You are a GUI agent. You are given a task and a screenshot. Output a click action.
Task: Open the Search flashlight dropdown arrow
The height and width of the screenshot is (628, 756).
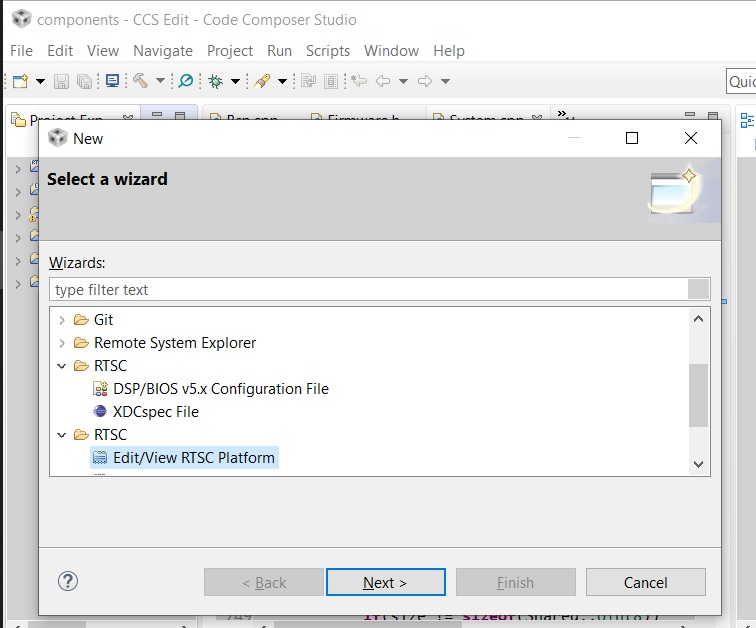tap(283, 81)
